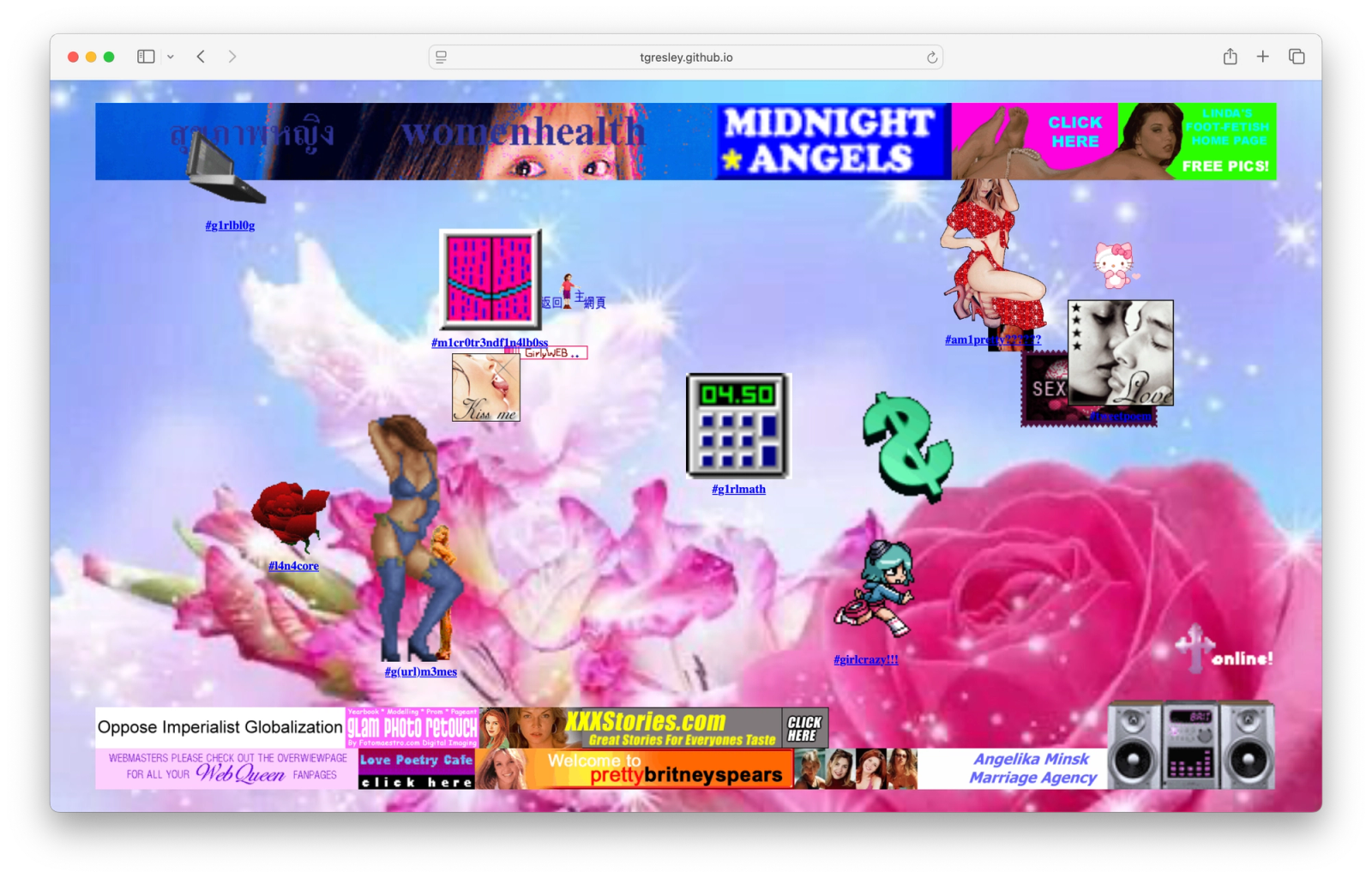Open the #l4n4core link
This screenshot has height=878, width=1372.
tap(293, 566)
